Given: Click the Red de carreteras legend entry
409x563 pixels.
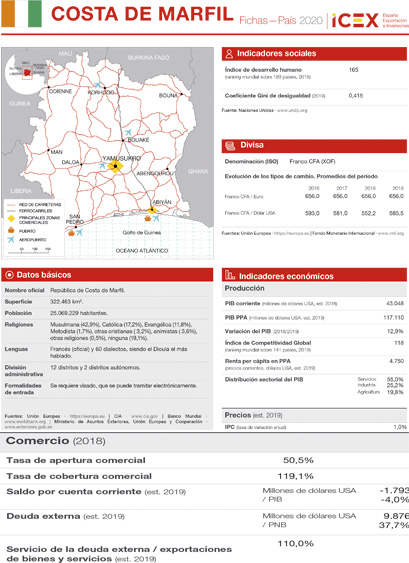Looking at the screenshot, I should point(34,204).
